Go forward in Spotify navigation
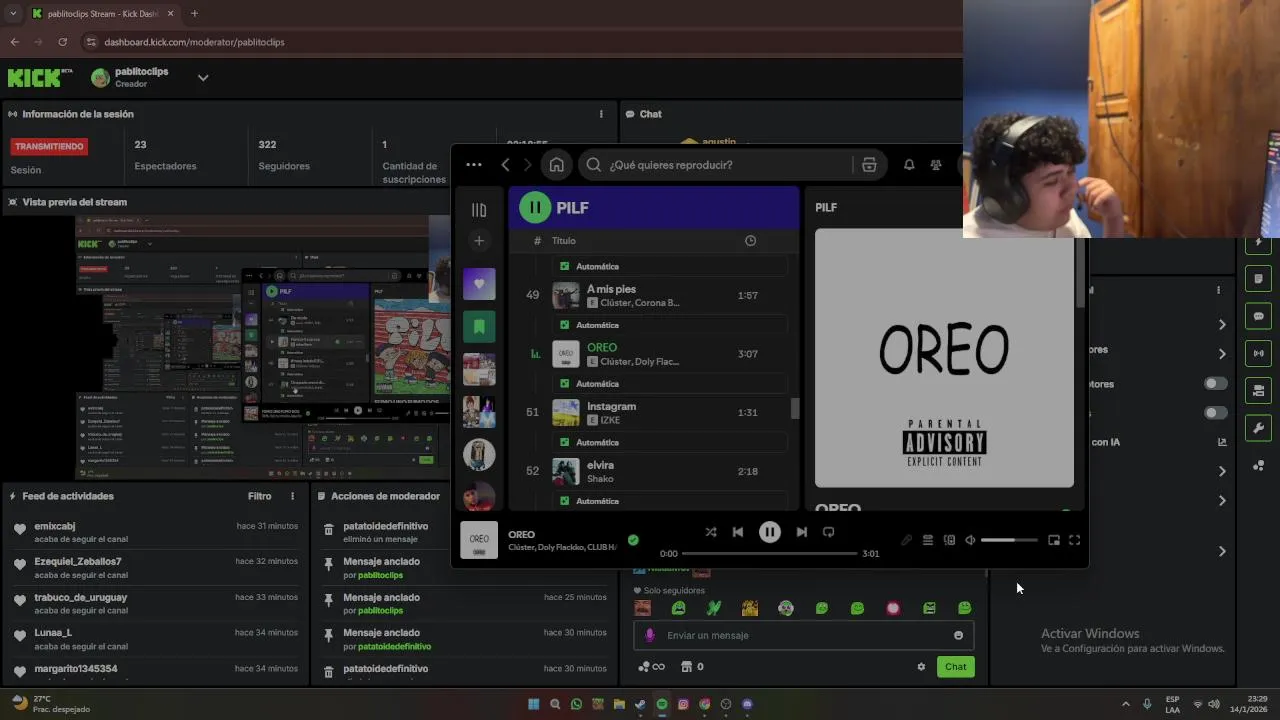 528,165
